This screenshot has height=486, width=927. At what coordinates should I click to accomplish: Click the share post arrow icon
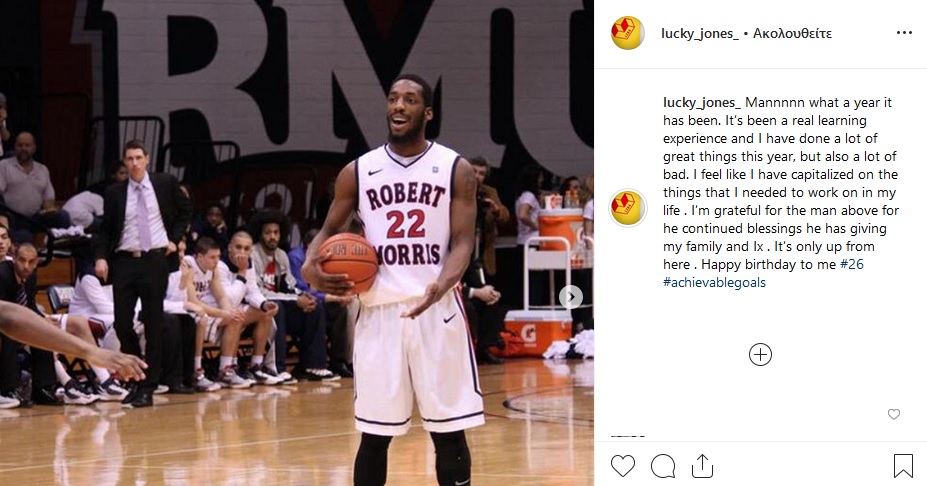(x=702, y=466)
